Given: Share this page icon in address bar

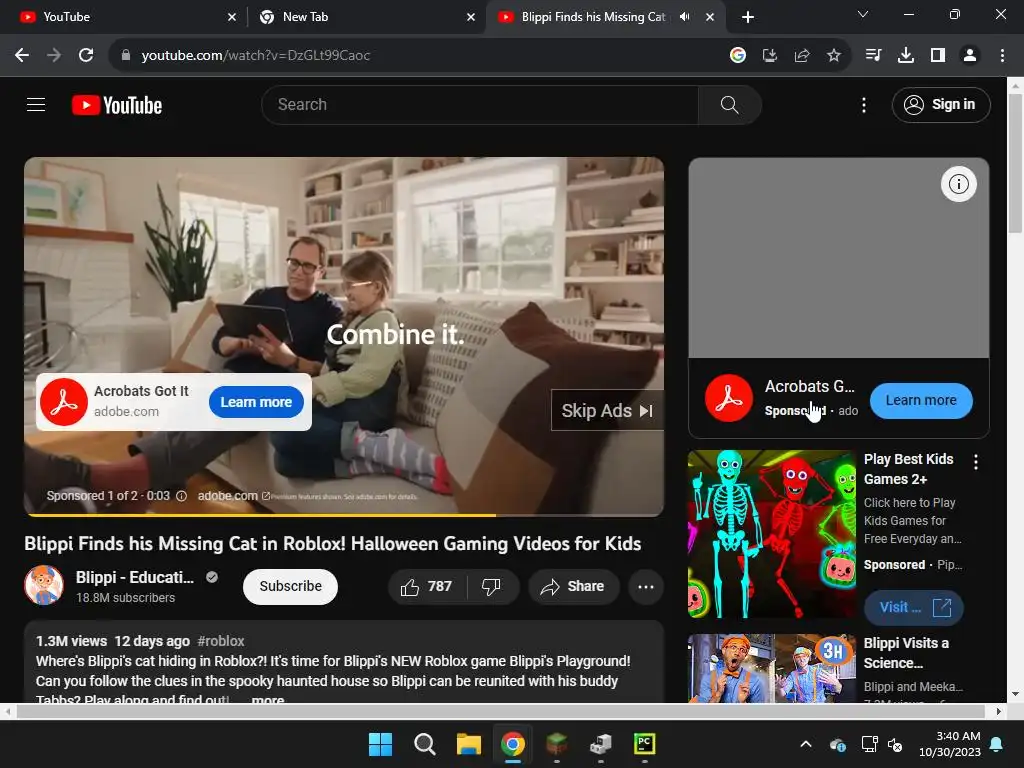Looking at the screenshot, I should pyautogui.click(x=802, y=56).
